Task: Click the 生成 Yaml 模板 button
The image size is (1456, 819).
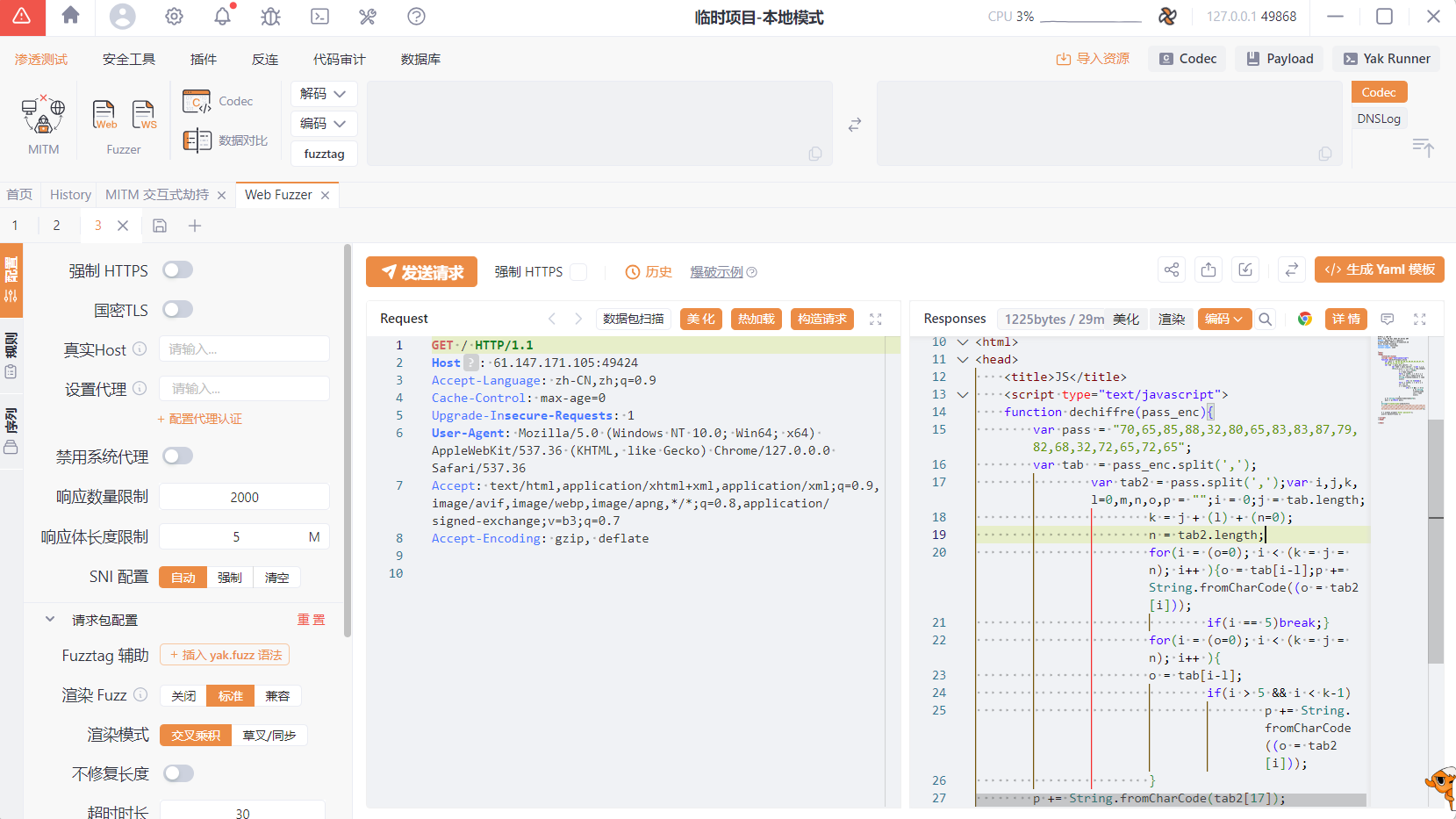Action: tap(1379, 269)
